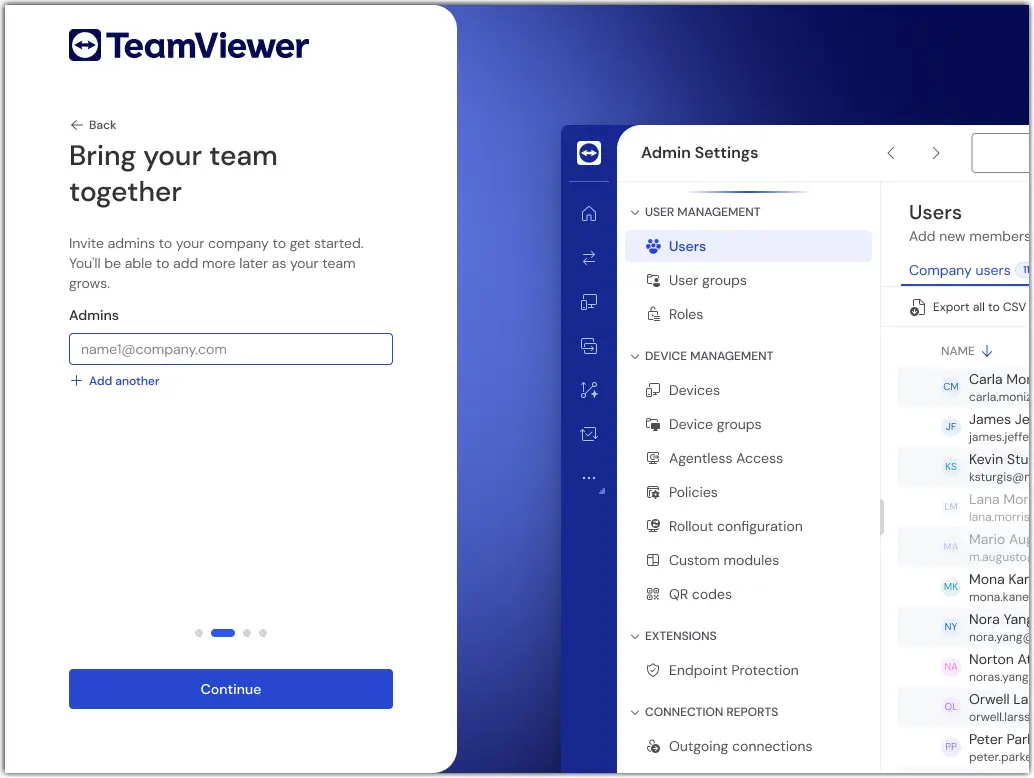Image resolution: width=1034 pixels, height=778 pixels.
Task: Navigate forward with the right chevron
Action: (936, 153)
